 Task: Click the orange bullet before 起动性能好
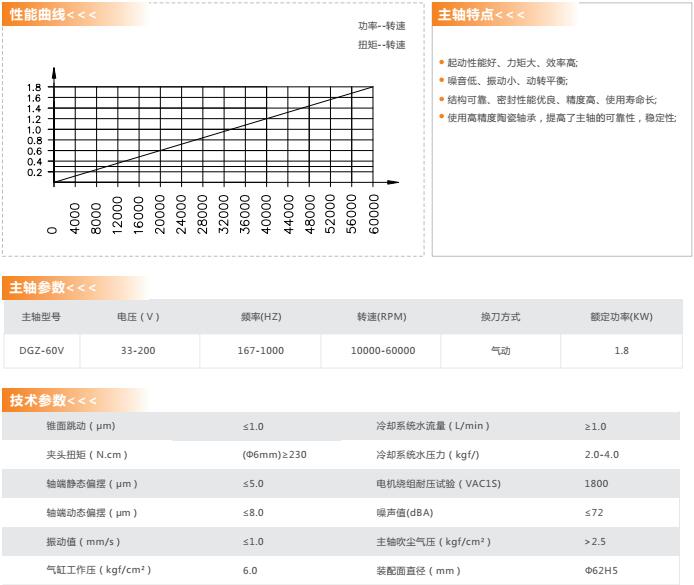(x=442, y=62)
